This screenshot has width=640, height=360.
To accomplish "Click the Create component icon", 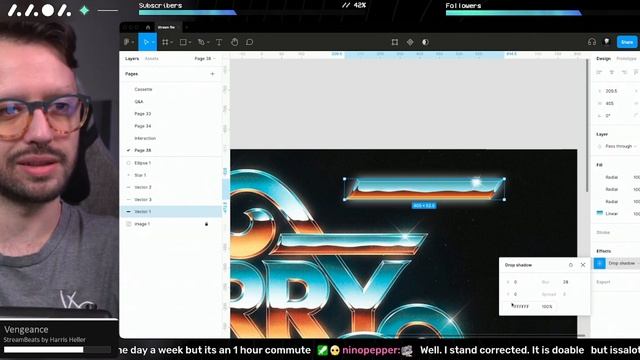I will [x=410, y=42].
